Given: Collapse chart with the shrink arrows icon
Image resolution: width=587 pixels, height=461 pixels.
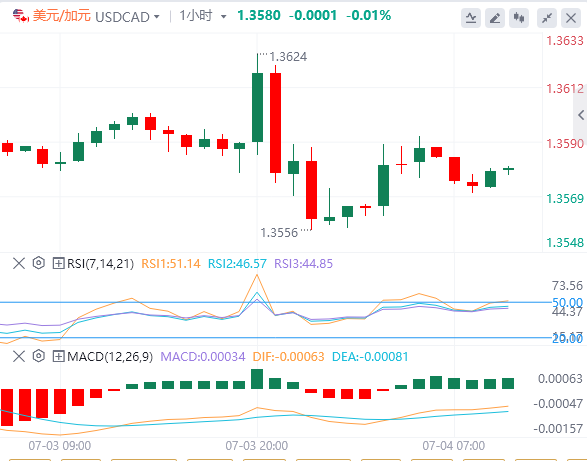Looking at the screenshot, I should [x=547, y=18].
